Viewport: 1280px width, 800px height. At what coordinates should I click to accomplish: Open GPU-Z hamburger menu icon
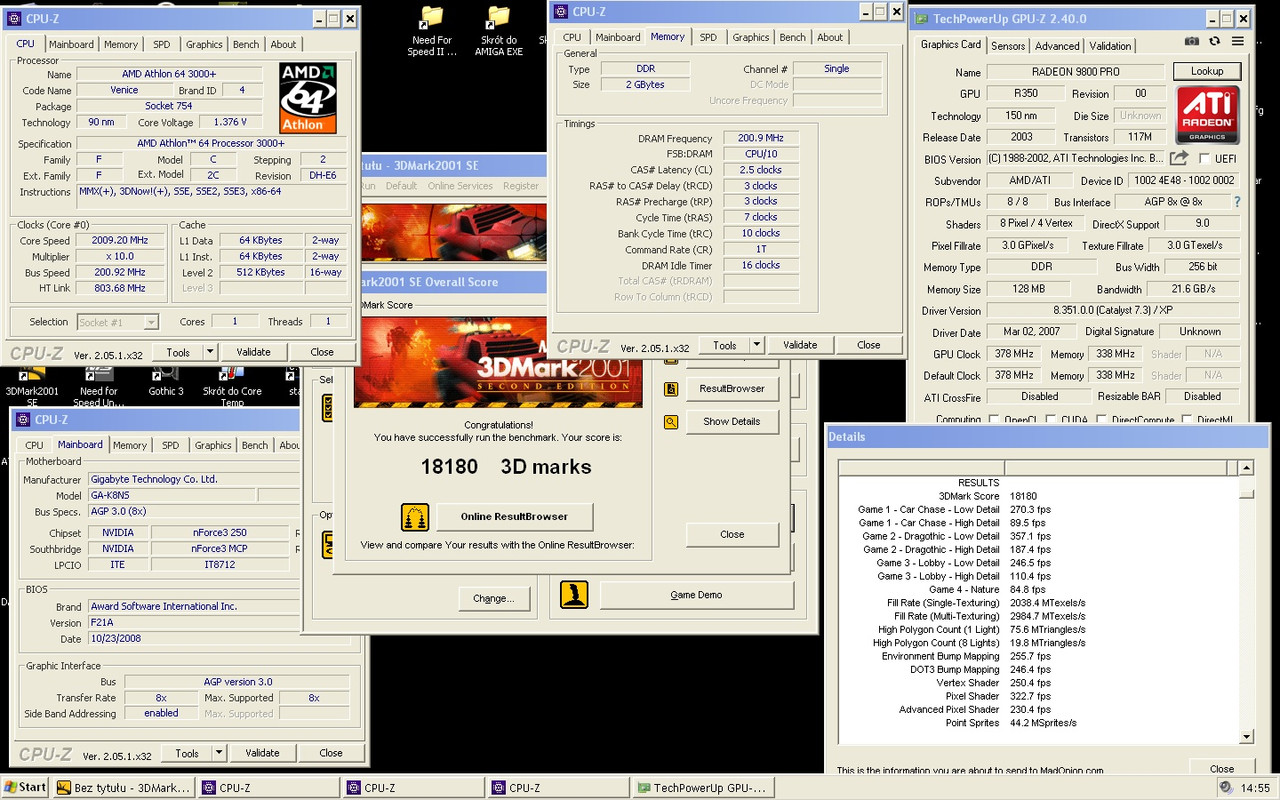click(1238, 41)
